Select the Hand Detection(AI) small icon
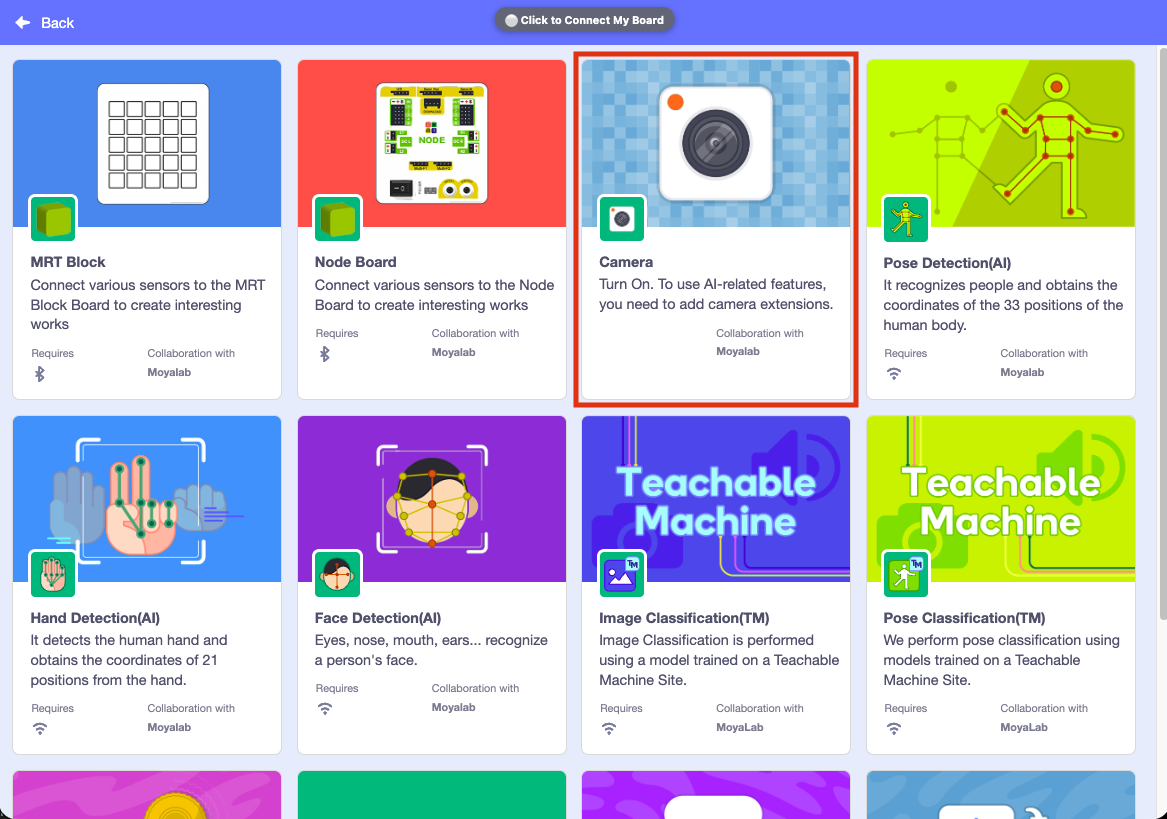Image resolution: width=1167 pixels, height=819 pixels. 54,574
